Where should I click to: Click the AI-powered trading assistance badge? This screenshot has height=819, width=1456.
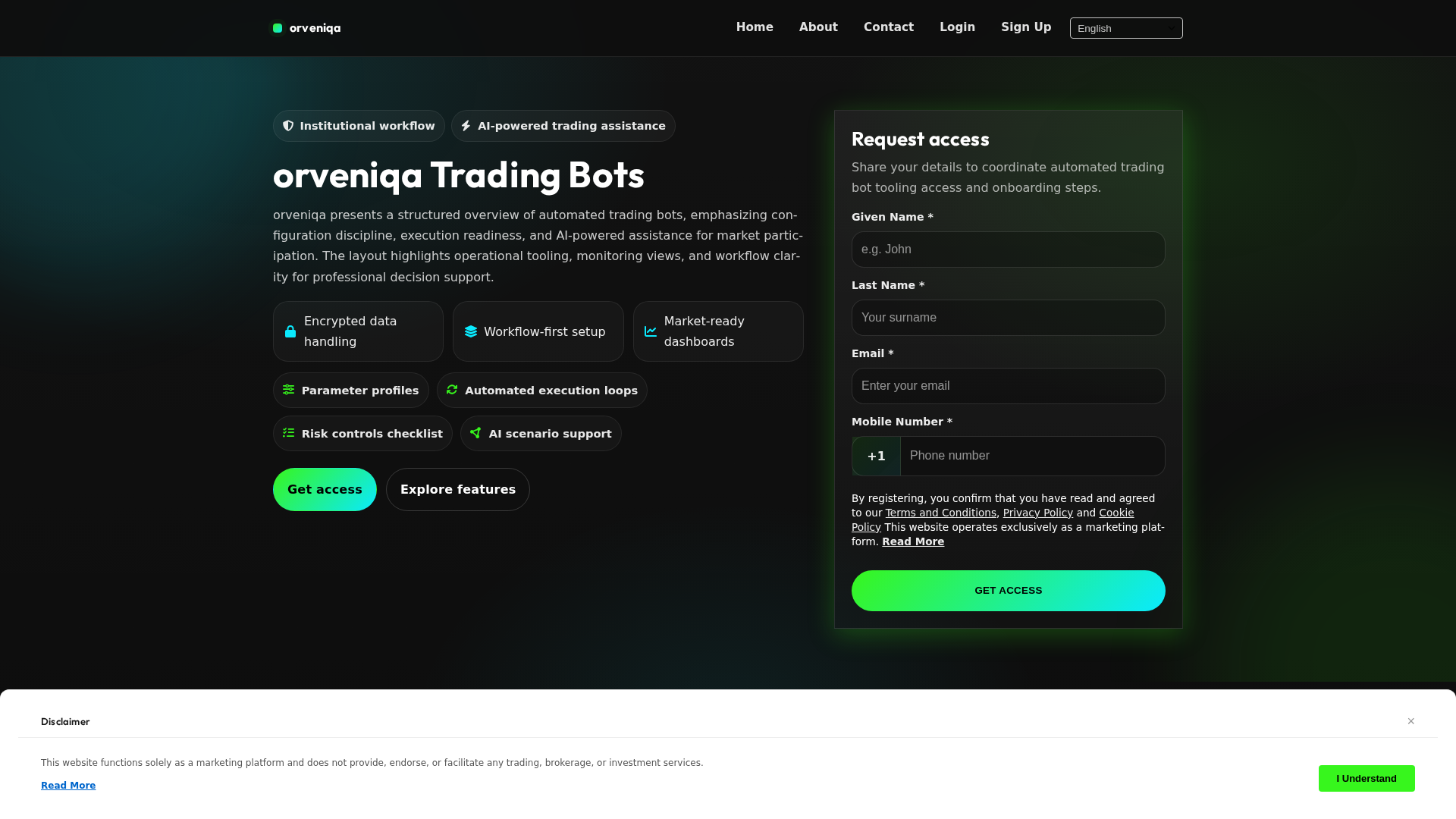(x=563, y=126)
